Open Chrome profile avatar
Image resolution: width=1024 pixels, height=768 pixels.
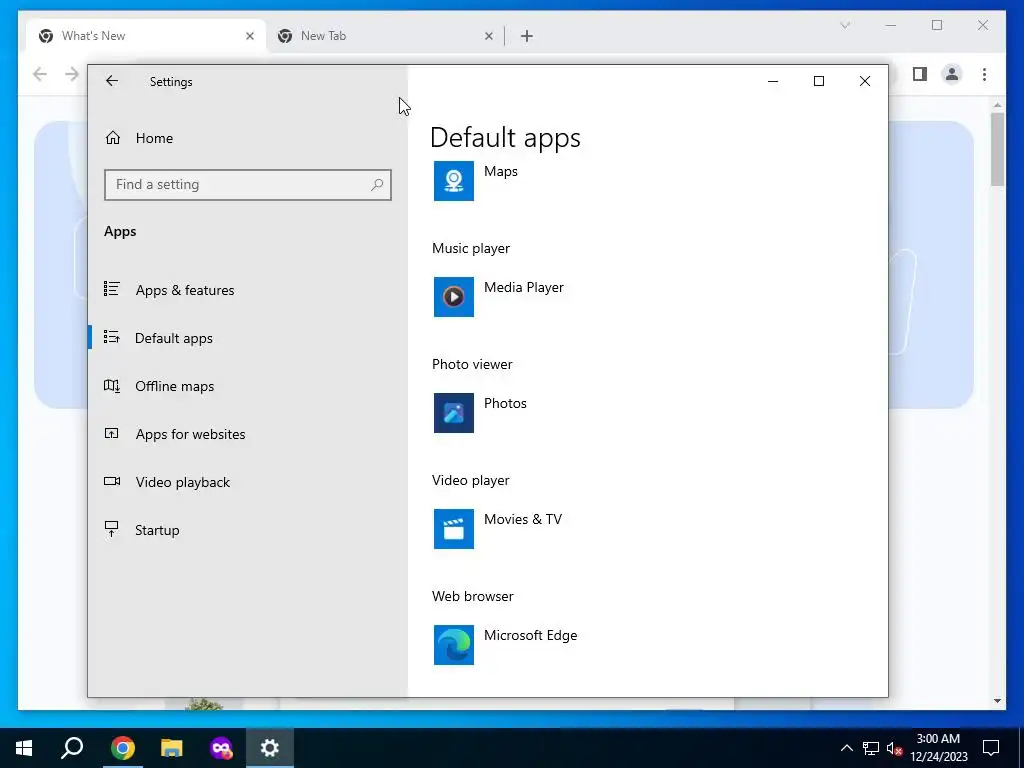(952, 74)
